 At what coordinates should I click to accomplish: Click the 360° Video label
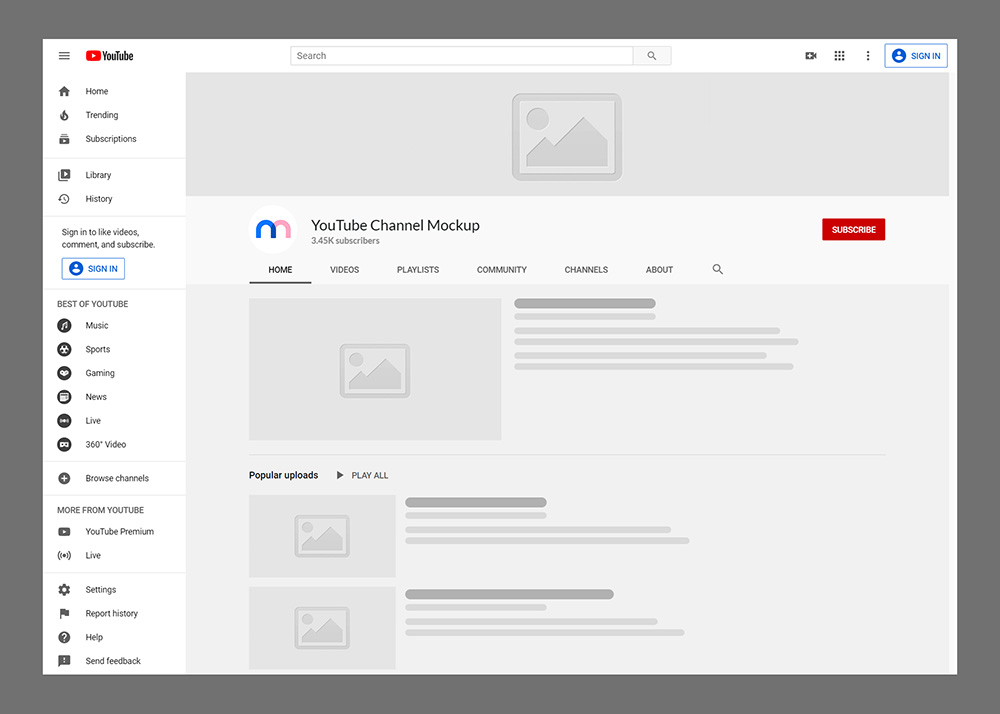click(106, 444)
